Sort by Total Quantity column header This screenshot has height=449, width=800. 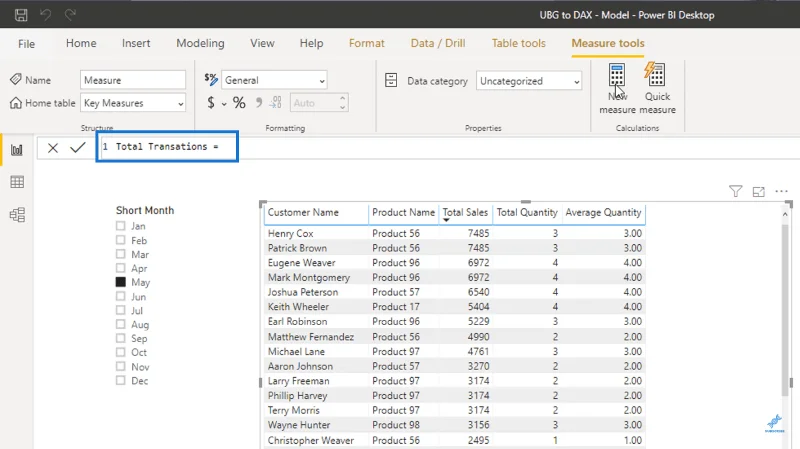[527, 212]
